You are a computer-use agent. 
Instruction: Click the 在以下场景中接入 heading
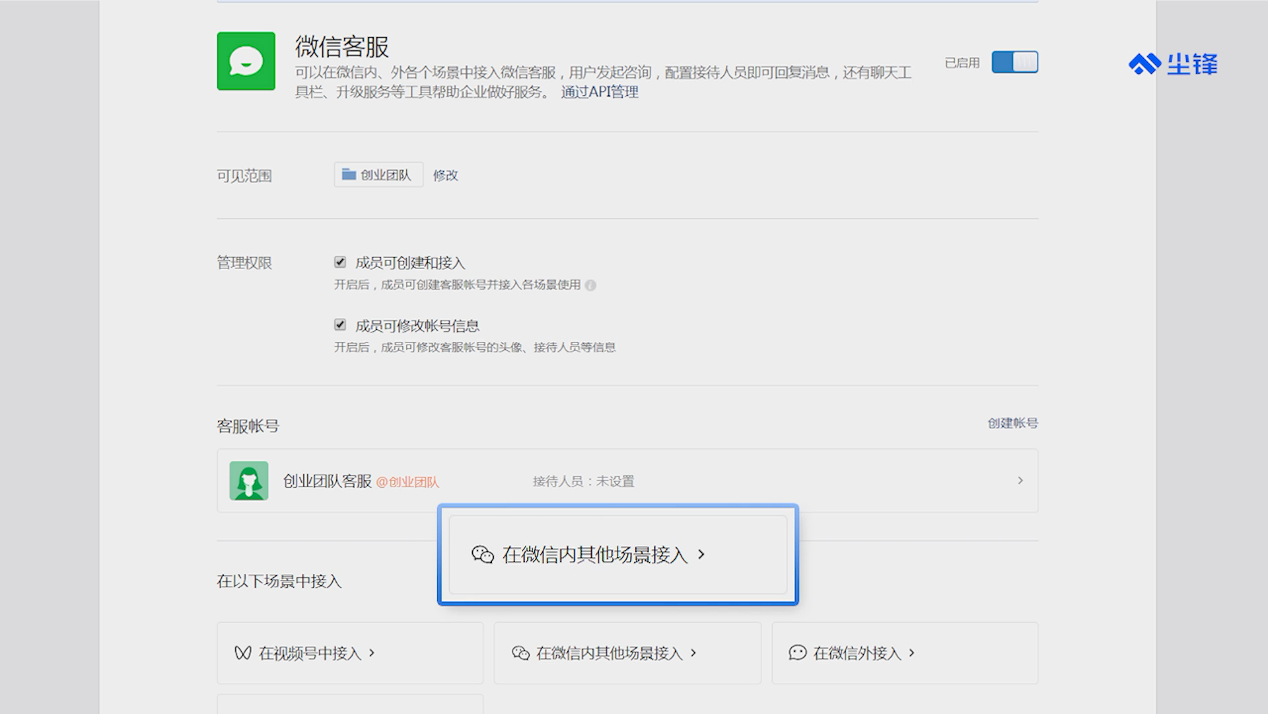(x=279, y=581)
